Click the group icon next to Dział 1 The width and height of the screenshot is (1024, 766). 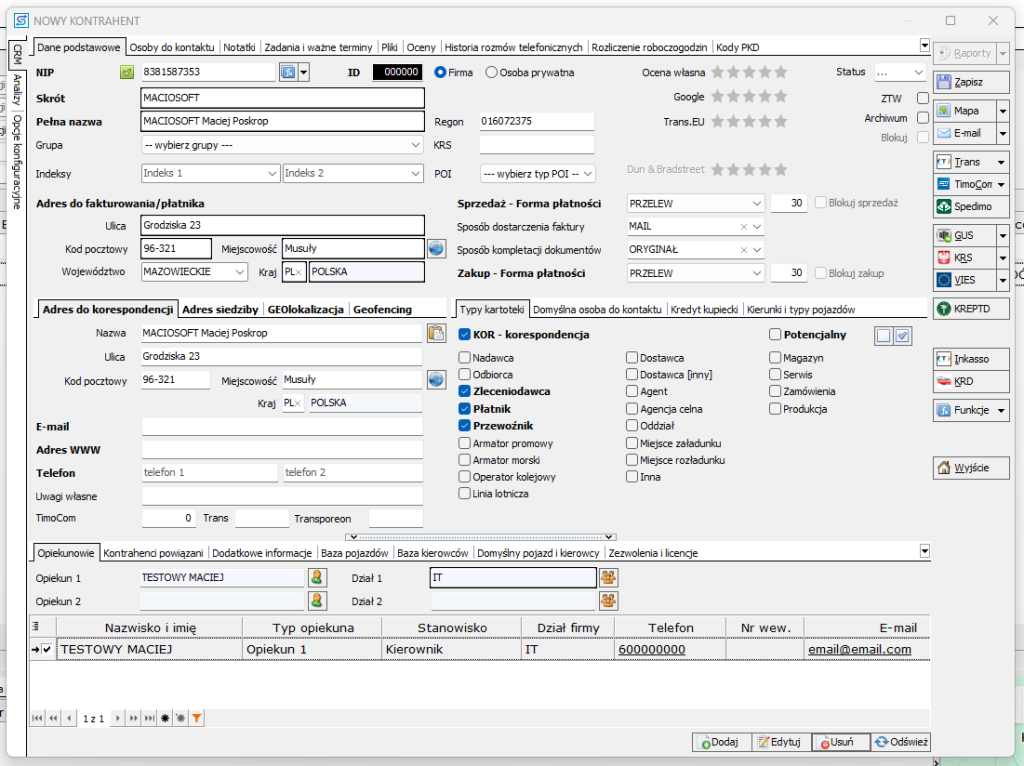[x=608, y=577]
